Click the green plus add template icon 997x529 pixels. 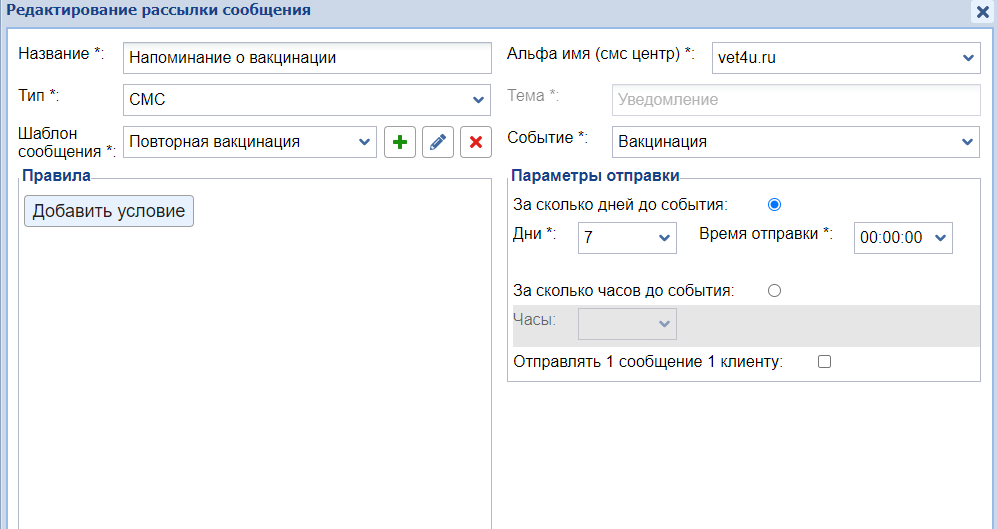(x=400, y=142)
